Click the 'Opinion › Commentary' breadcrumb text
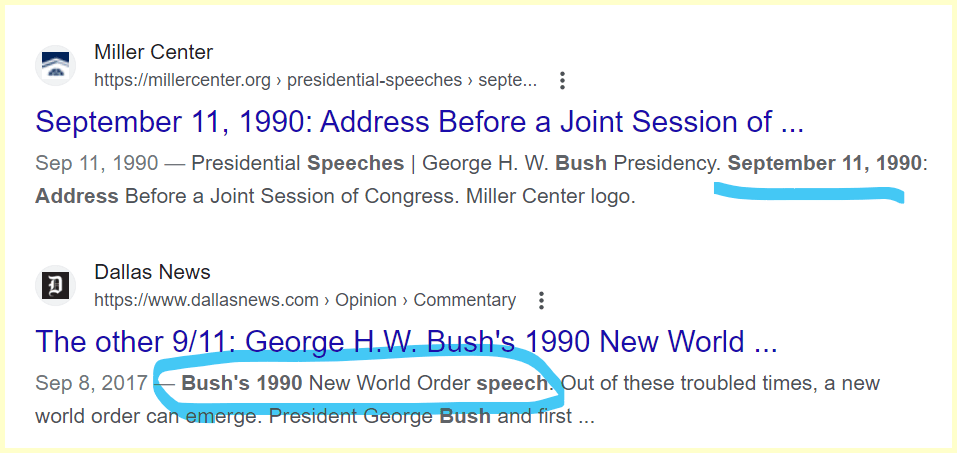This screenshot has height=453, width=957. pos(424,300)
